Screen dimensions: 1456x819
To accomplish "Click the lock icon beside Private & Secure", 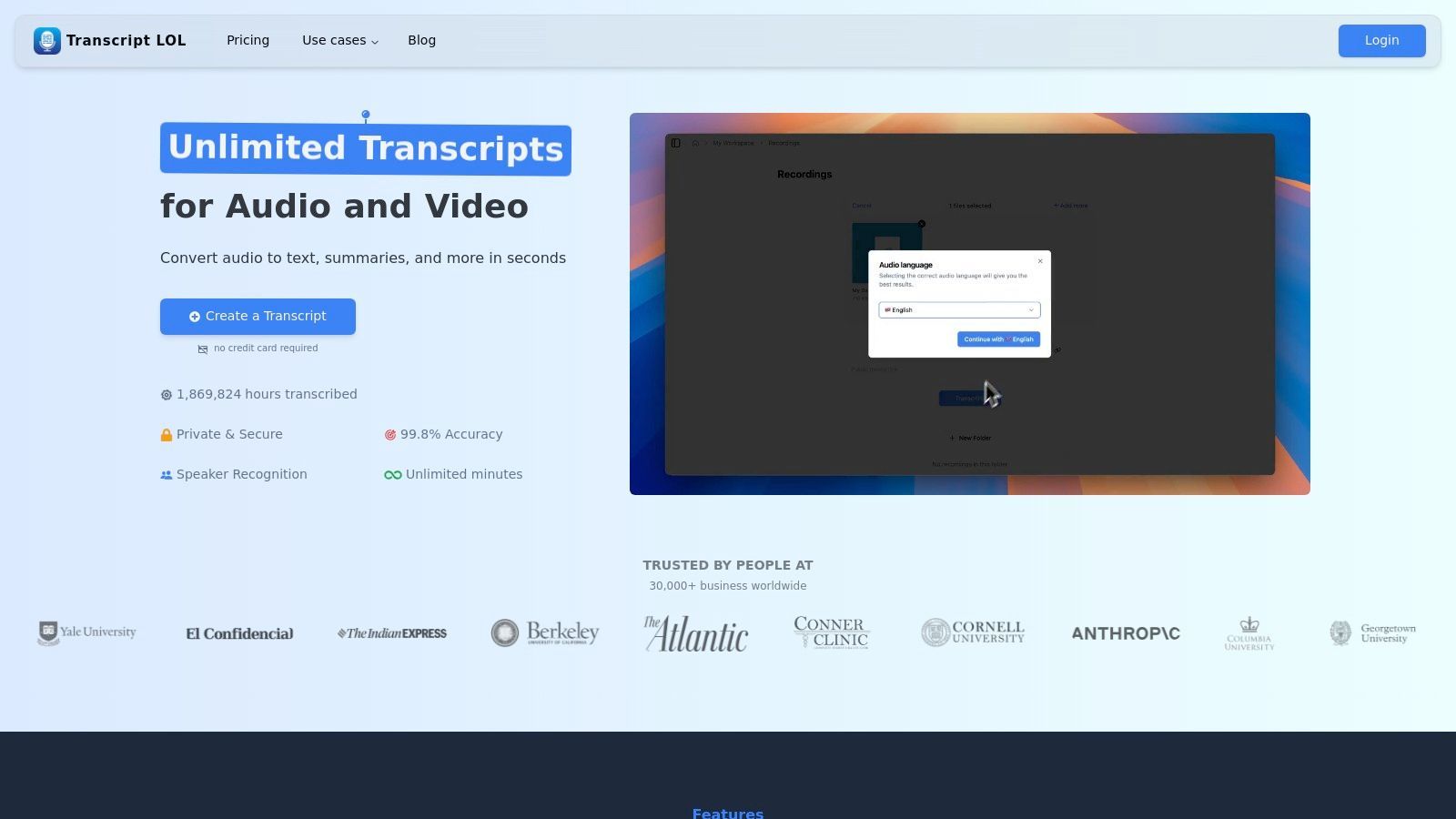I will [x=167, y=434].
